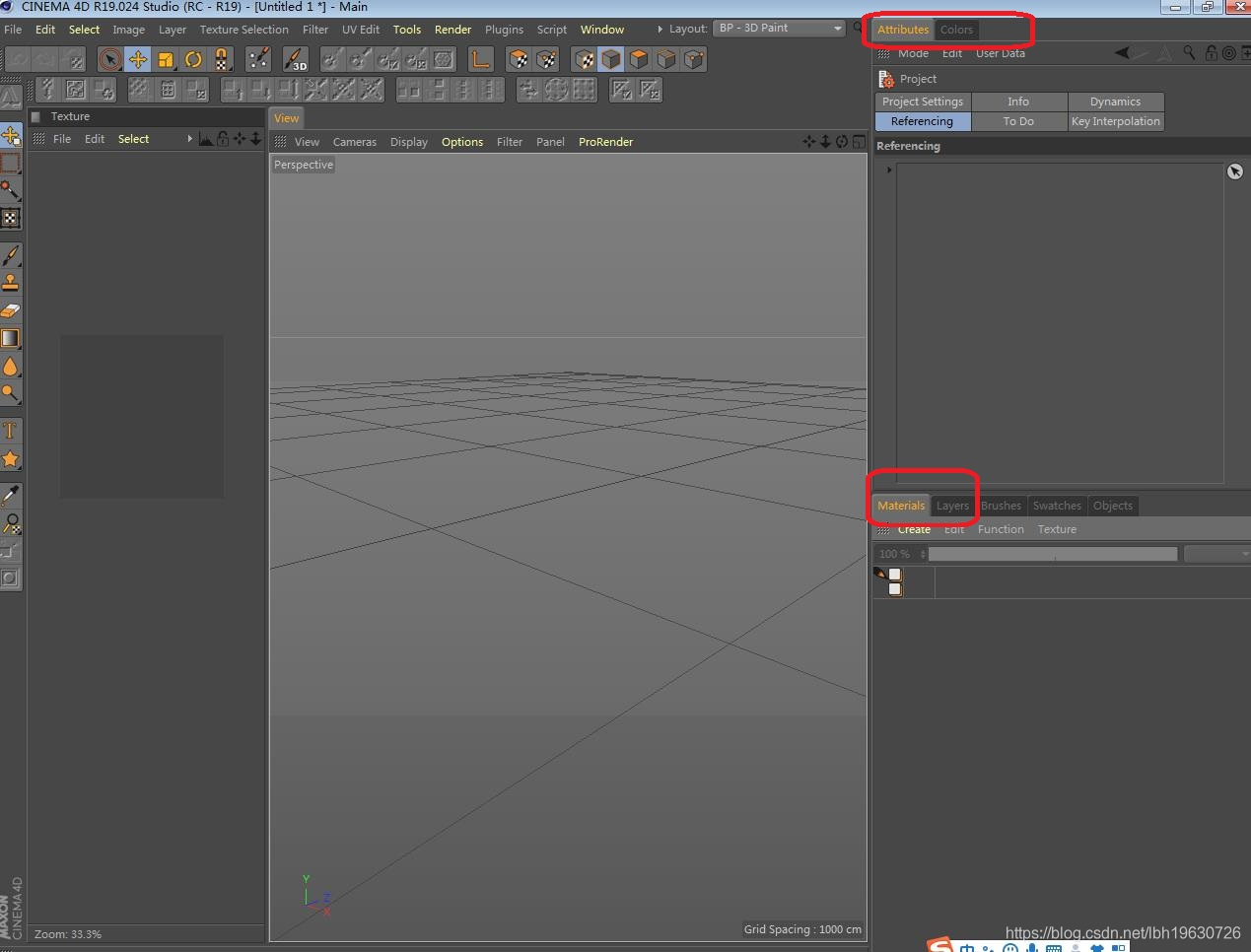Select the Magnify with checker tool
Image resolution: width=1251 pixels, height=952 pixels.
pos(11,523)
